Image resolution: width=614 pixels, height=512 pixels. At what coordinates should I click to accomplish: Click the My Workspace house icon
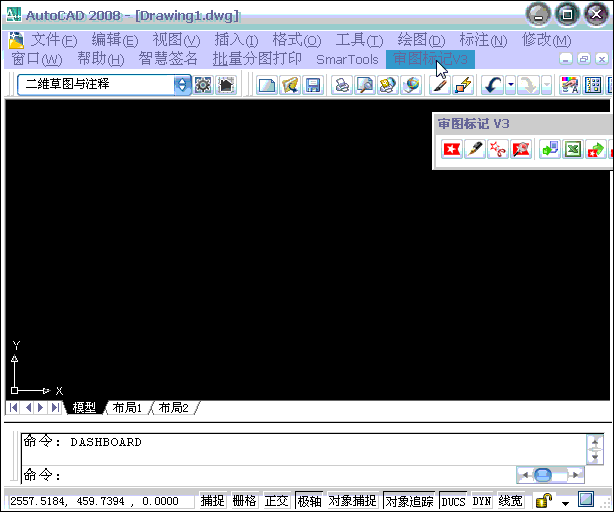(226, 85)
